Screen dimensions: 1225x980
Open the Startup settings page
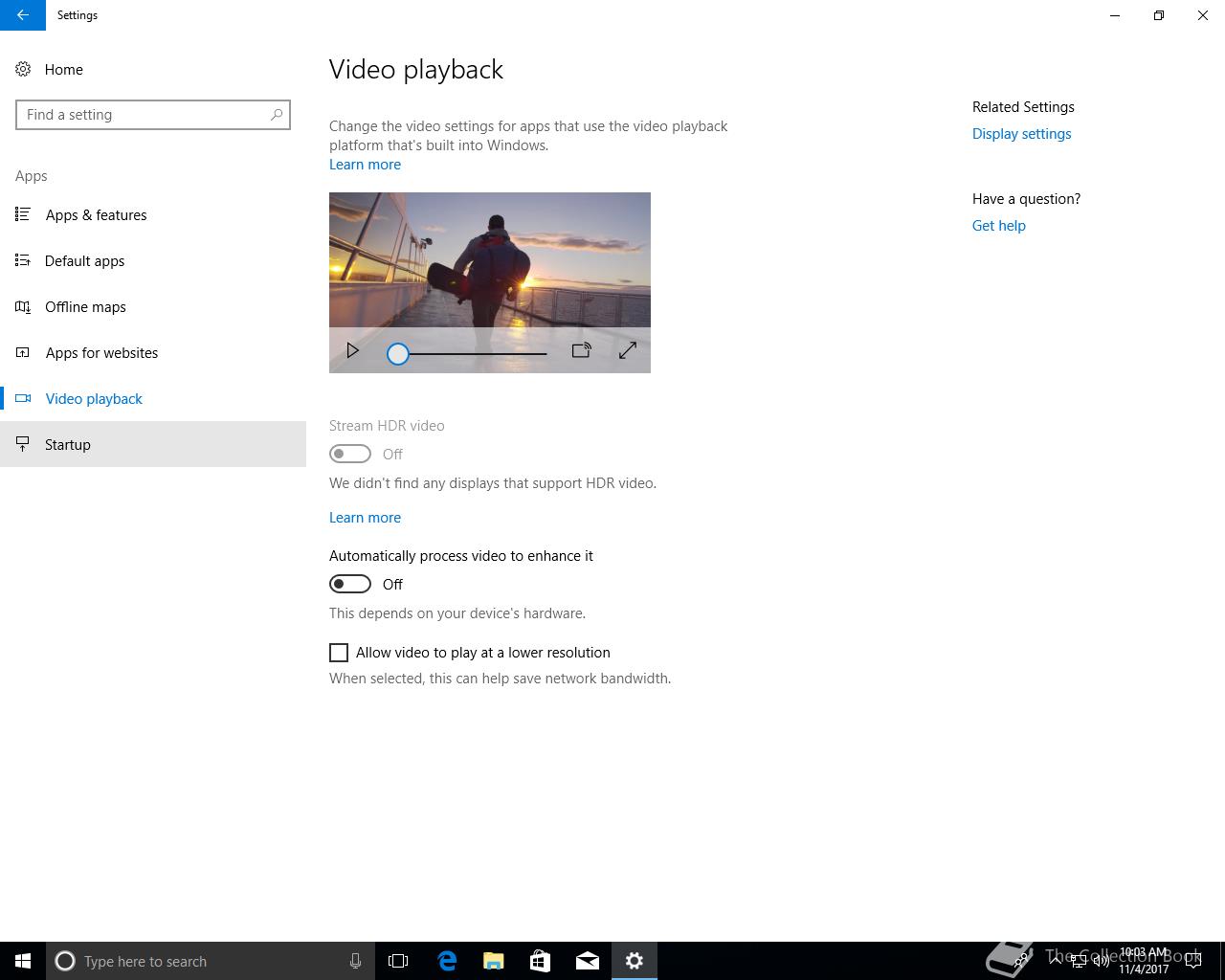pos(153,445)
